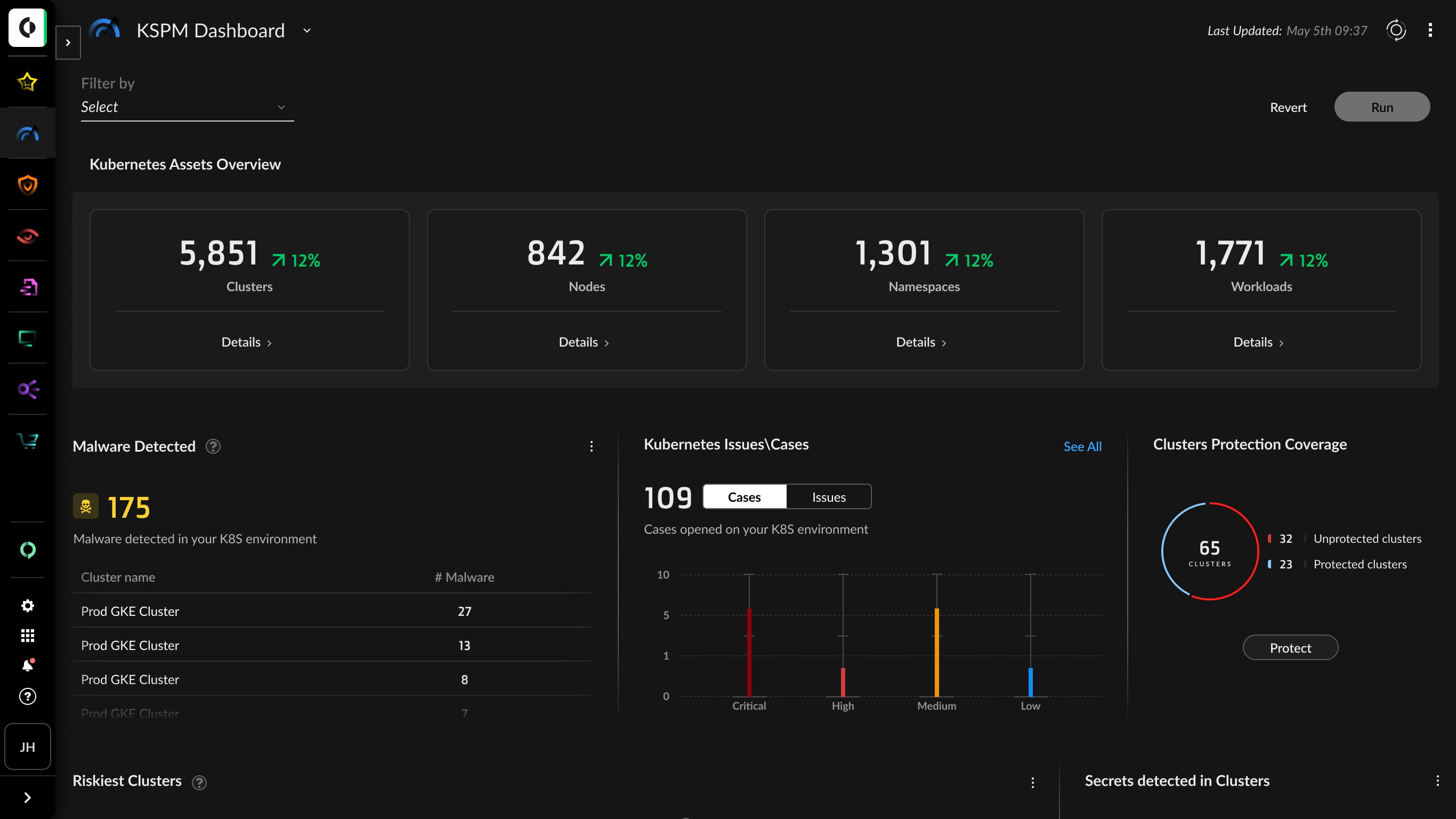Screen dimensions: 1456x819
Task: Open the starred favorites icon
Action: (x=27, y=82)
